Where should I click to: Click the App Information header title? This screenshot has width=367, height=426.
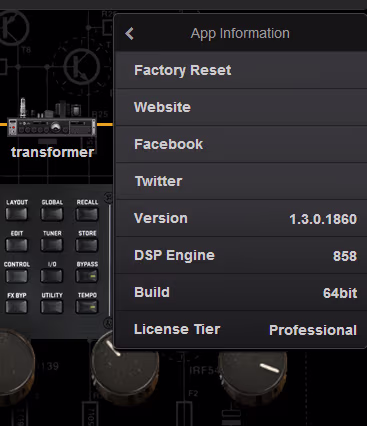coord(240,33)
